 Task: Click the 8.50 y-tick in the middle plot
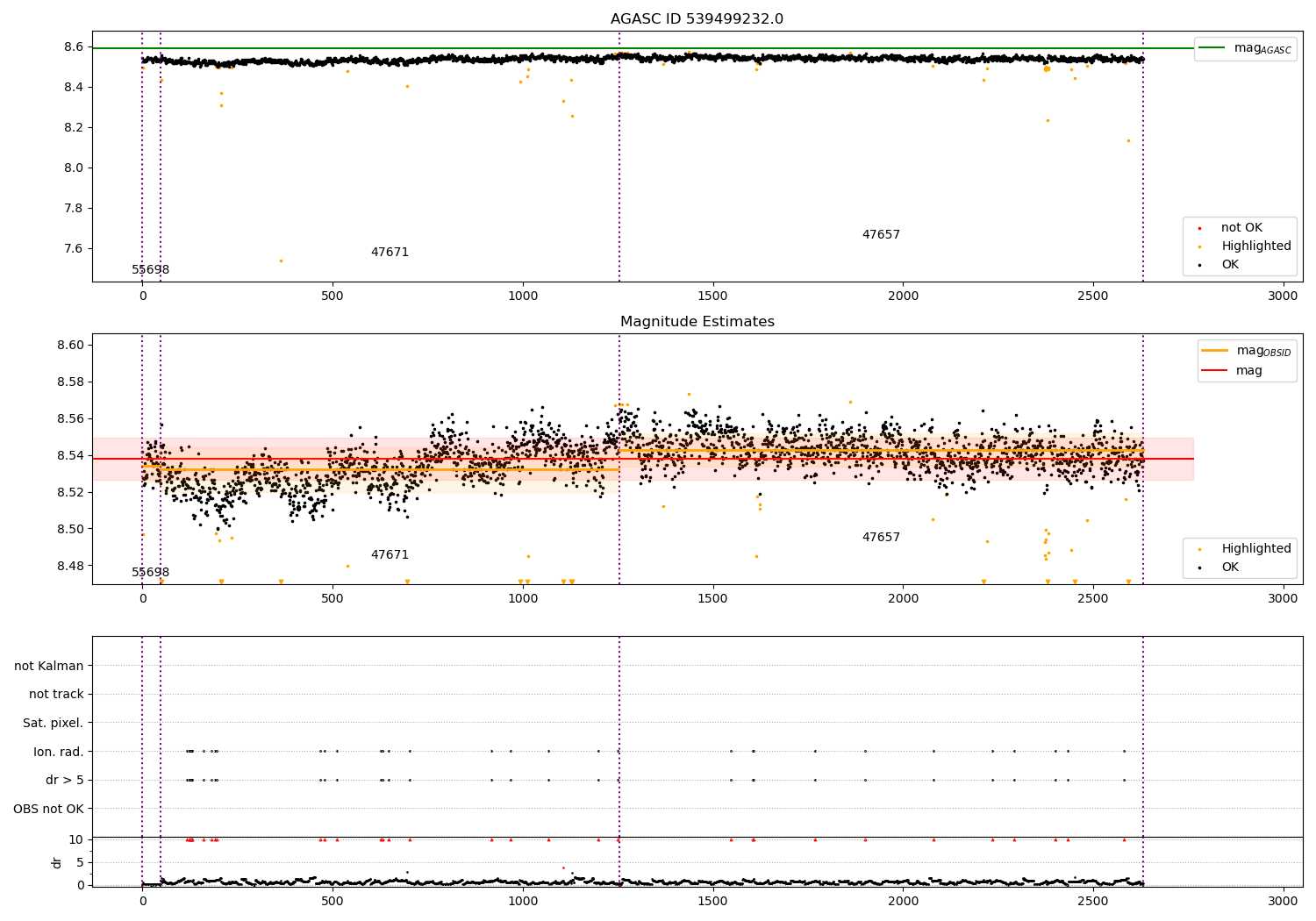tap(70, 530)
